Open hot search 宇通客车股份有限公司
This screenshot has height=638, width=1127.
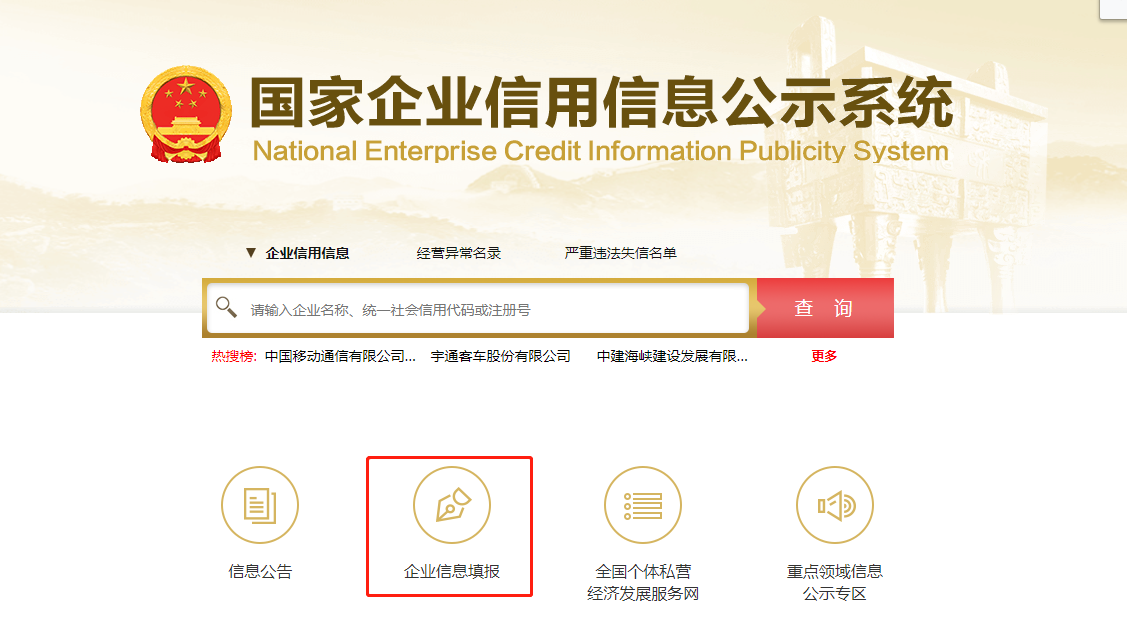point(500,356)
